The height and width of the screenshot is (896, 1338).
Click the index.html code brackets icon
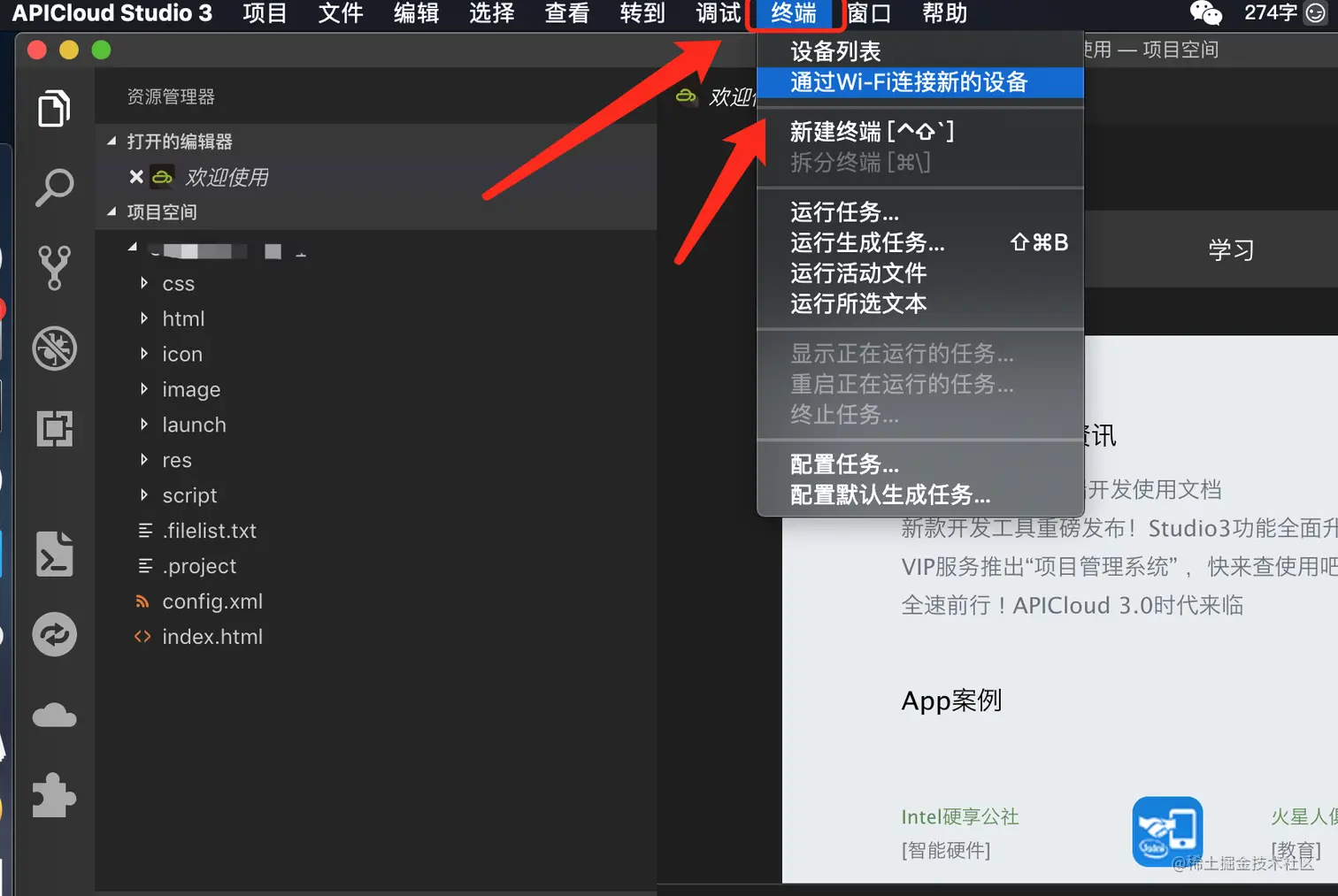coord(142,637)
